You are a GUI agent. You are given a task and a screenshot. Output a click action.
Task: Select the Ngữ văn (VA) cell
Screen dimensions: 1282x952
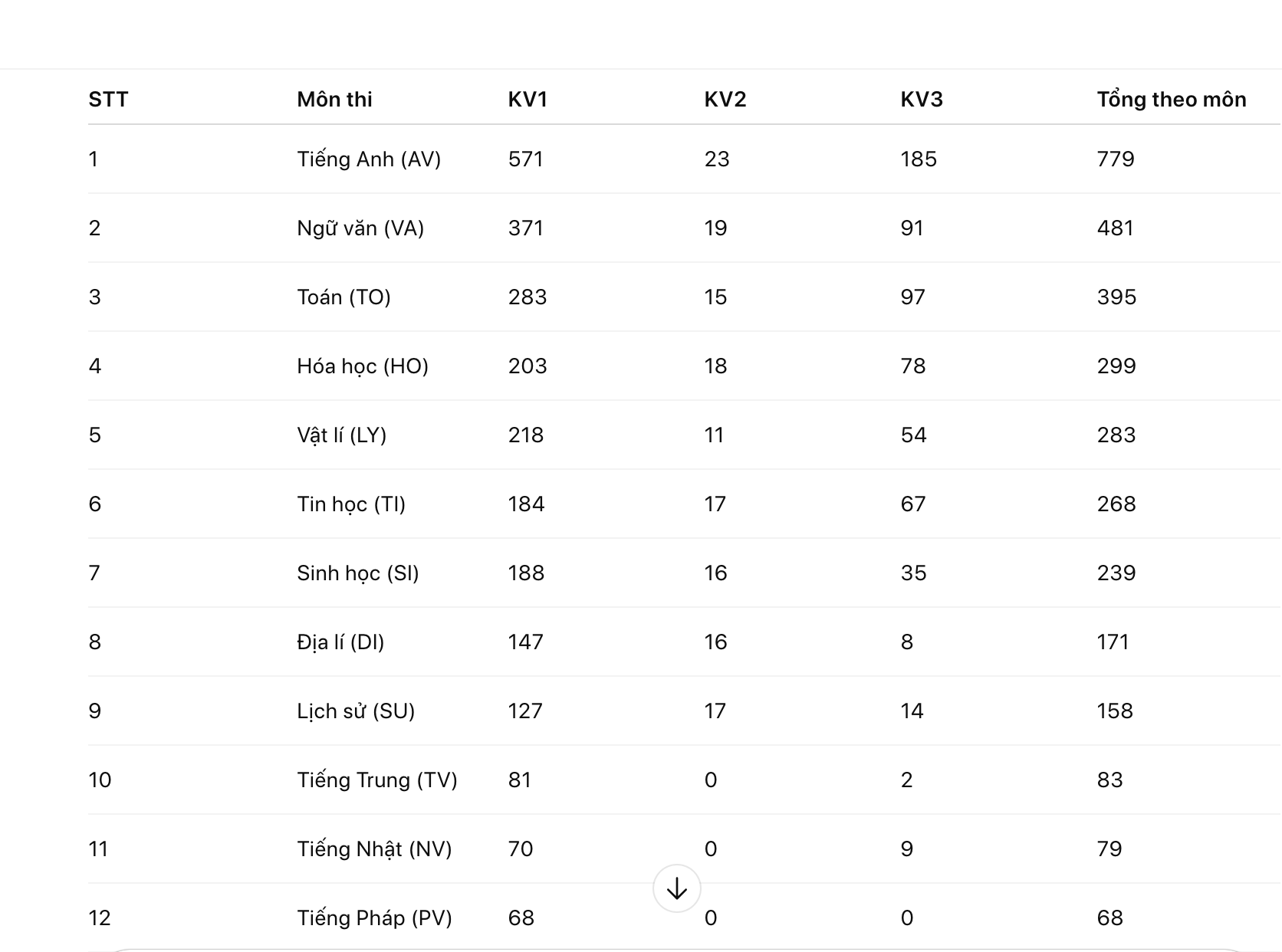(x=360, y=228)
